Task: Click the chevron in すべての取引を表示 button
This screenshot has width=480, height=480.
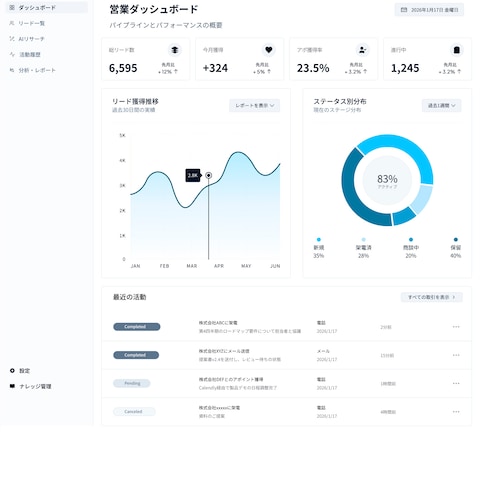Action: click(x=454, y=297)
